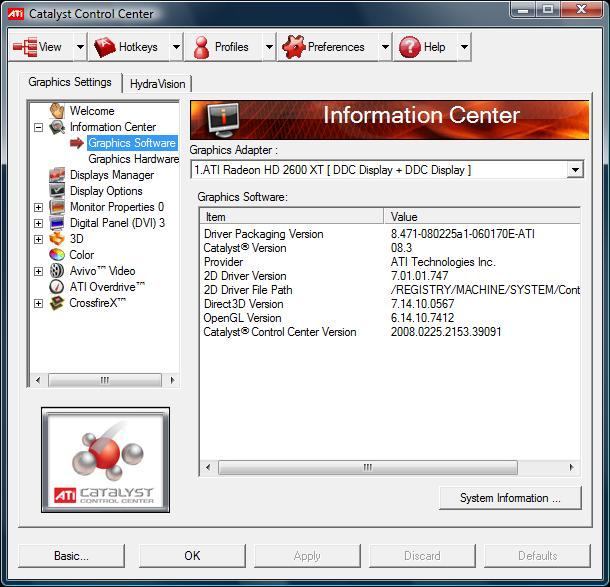Click the 3D cube icon
Screen dimensions: 610x587
57,238
